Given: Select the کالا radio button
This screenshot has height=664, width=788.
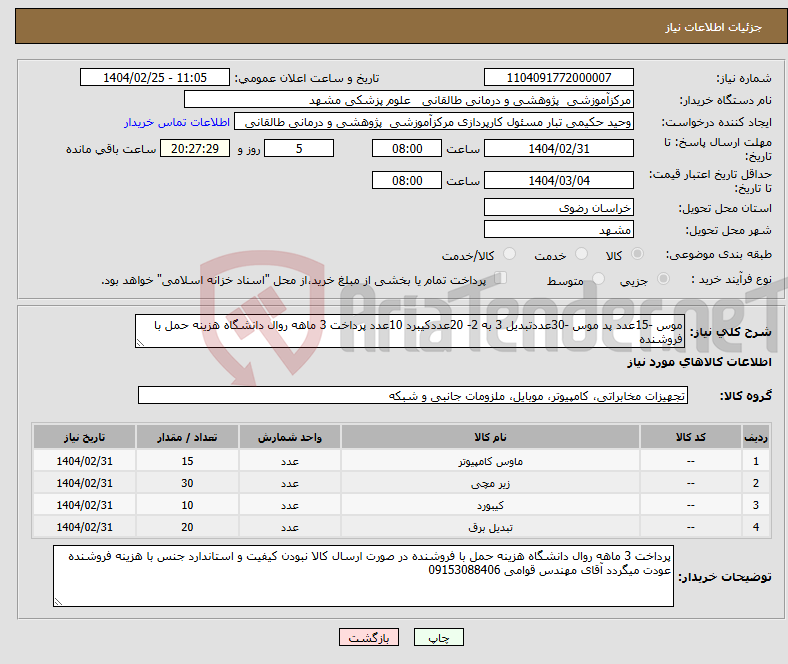Looking at the screenshot, I should 637,254.
